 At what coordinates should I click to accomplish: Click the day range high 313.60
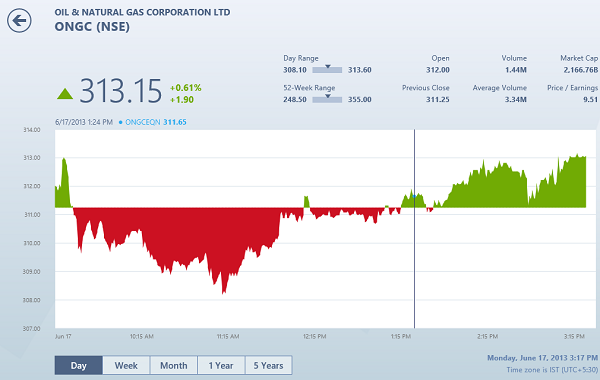(x=360, y=70)
